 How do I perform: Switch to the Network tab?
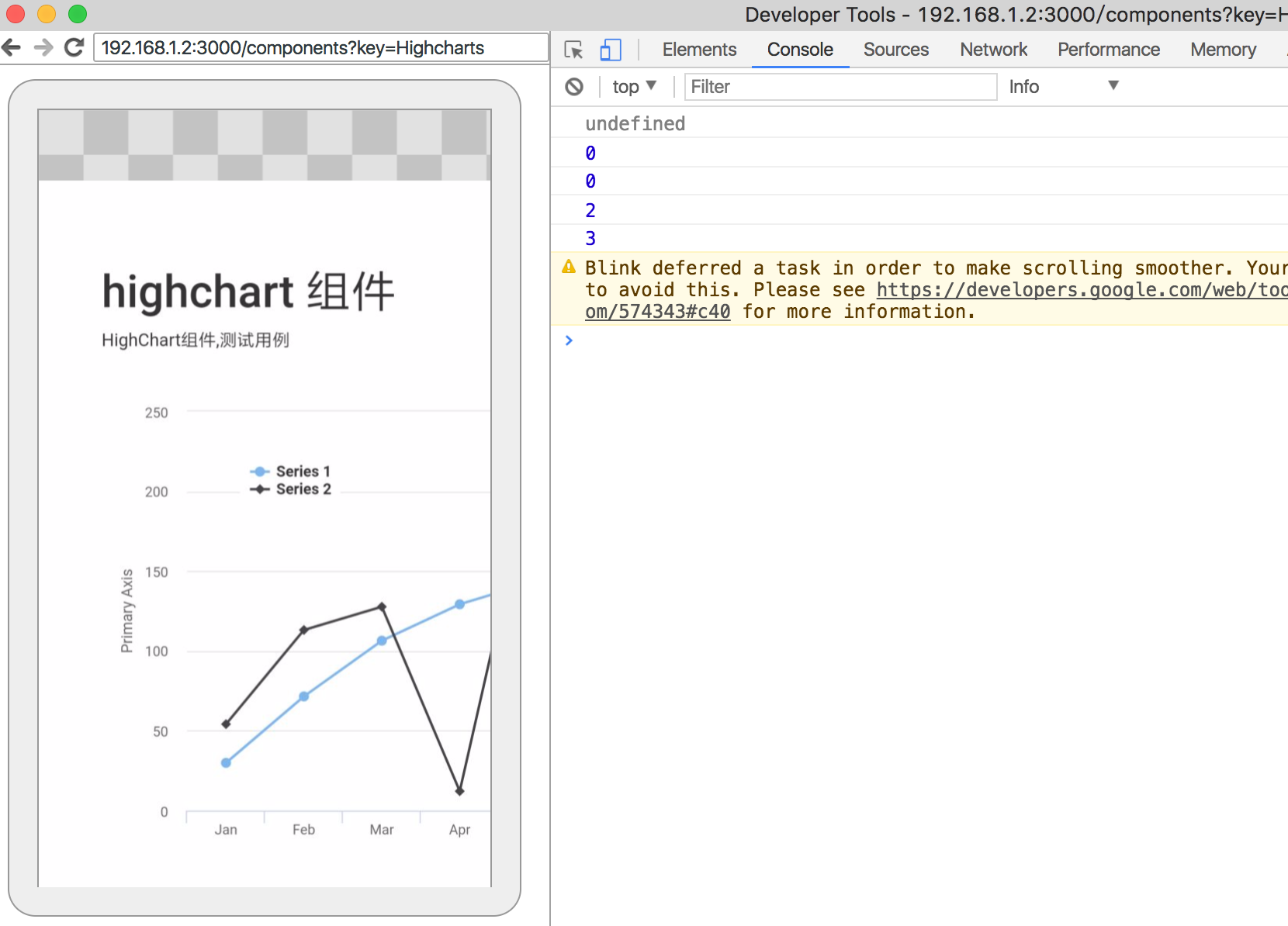[993, 50]
